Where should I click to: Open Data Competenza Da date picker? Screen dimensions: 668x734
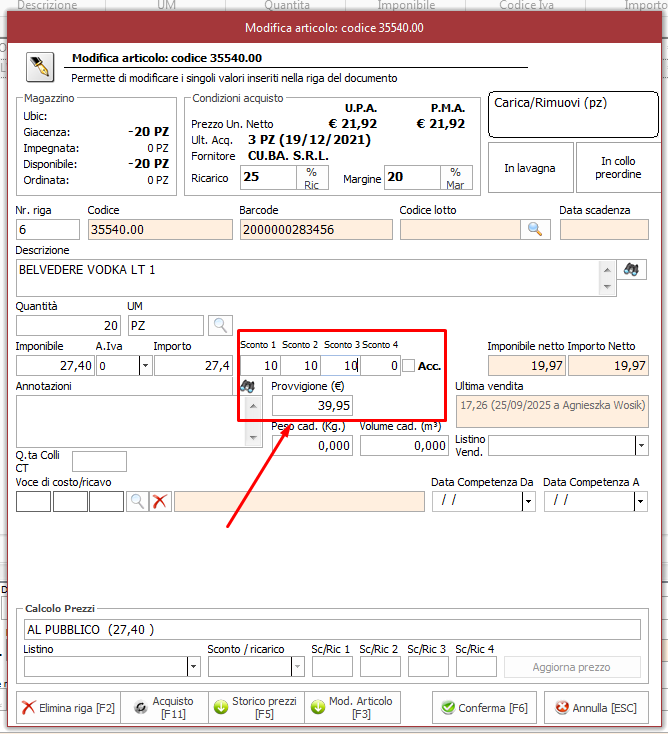click(528, 501)
